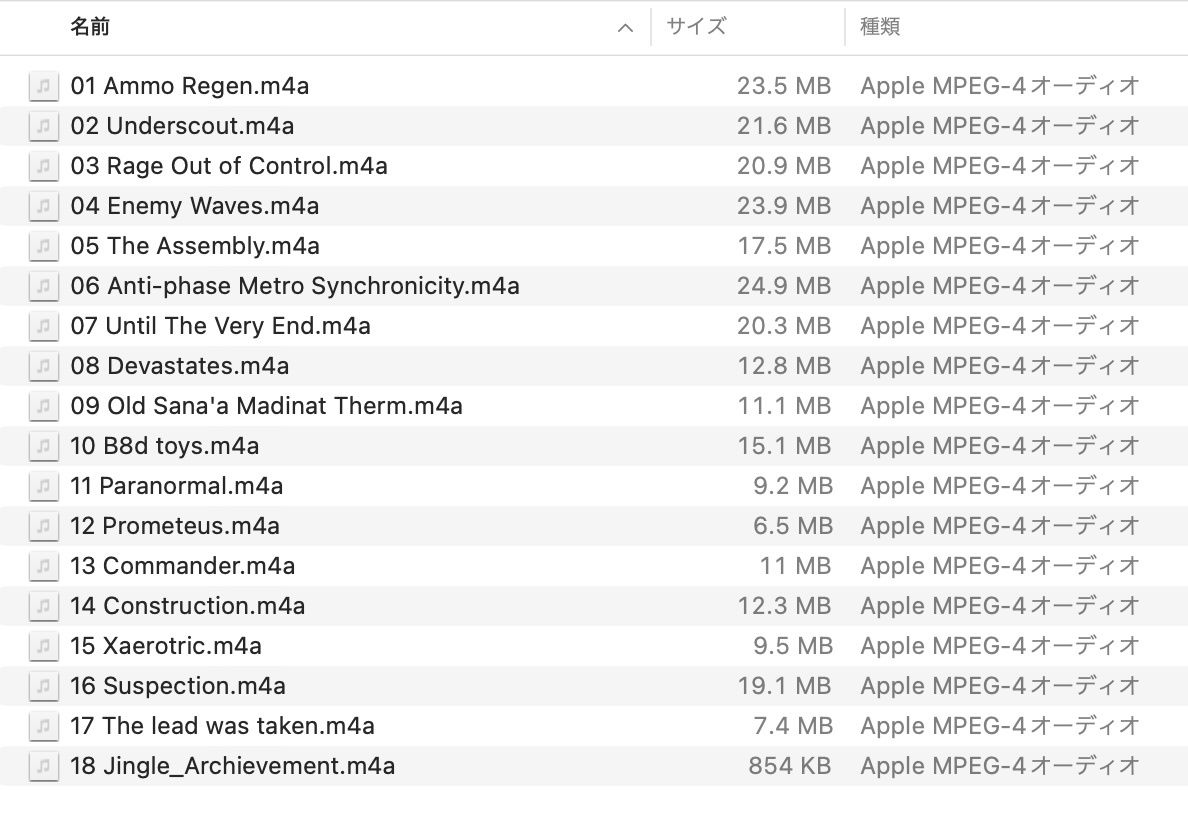Click the 19.1 MB size of 16 Suspection.m4a
Image resolution: width=1188 pixels, height=824 pixels.
pyautogui.click(x=784, y=686)
